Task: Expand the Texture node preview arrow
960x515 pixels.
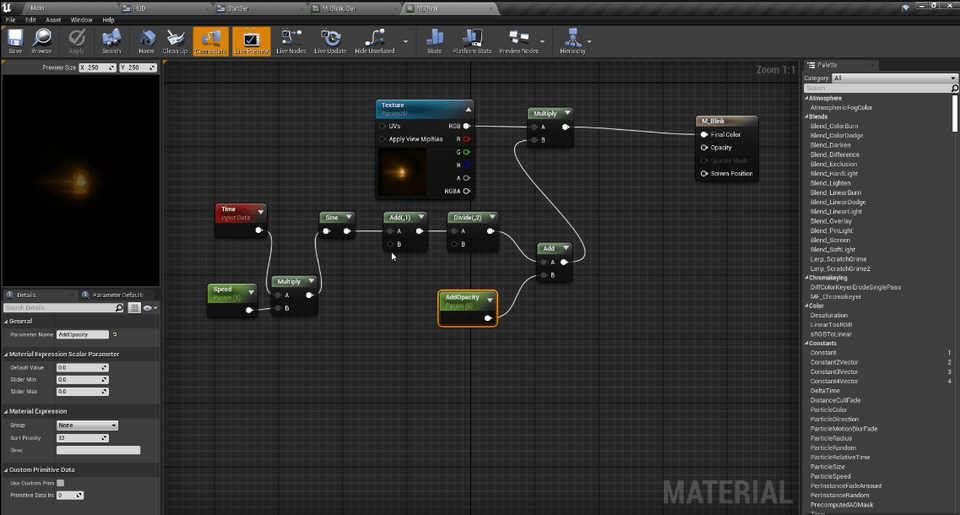Action: point(467,108)
